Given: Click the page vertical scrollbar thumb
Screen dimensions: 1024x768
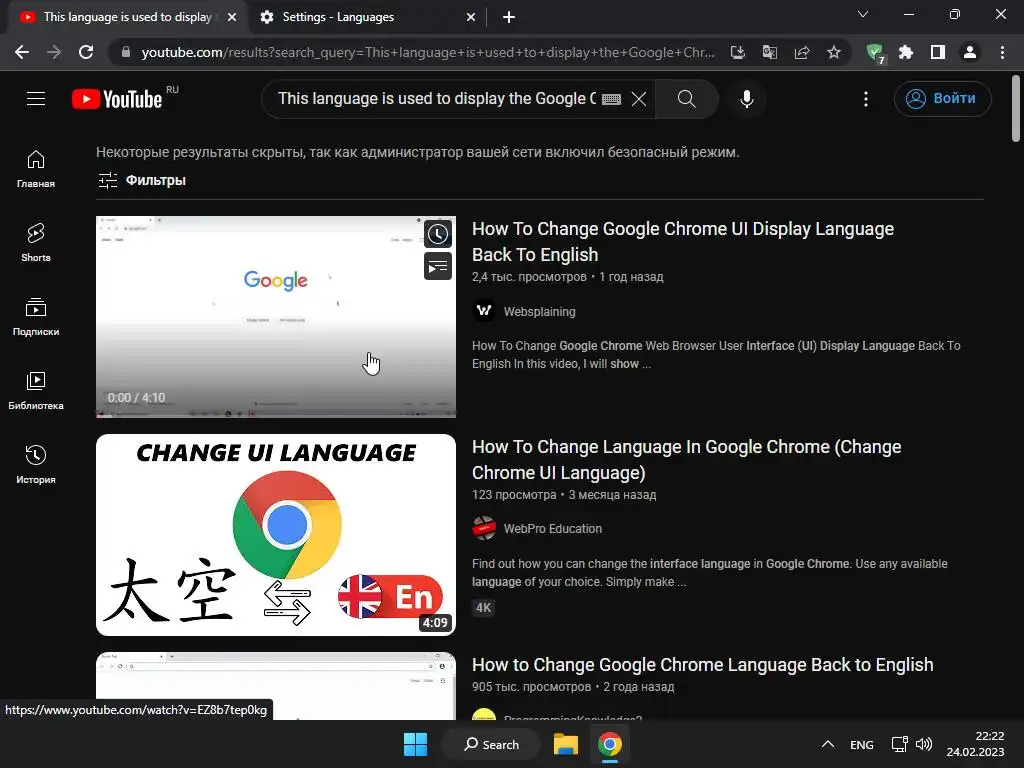Looking at the screenshot, I should click(x=1016, y=108).
